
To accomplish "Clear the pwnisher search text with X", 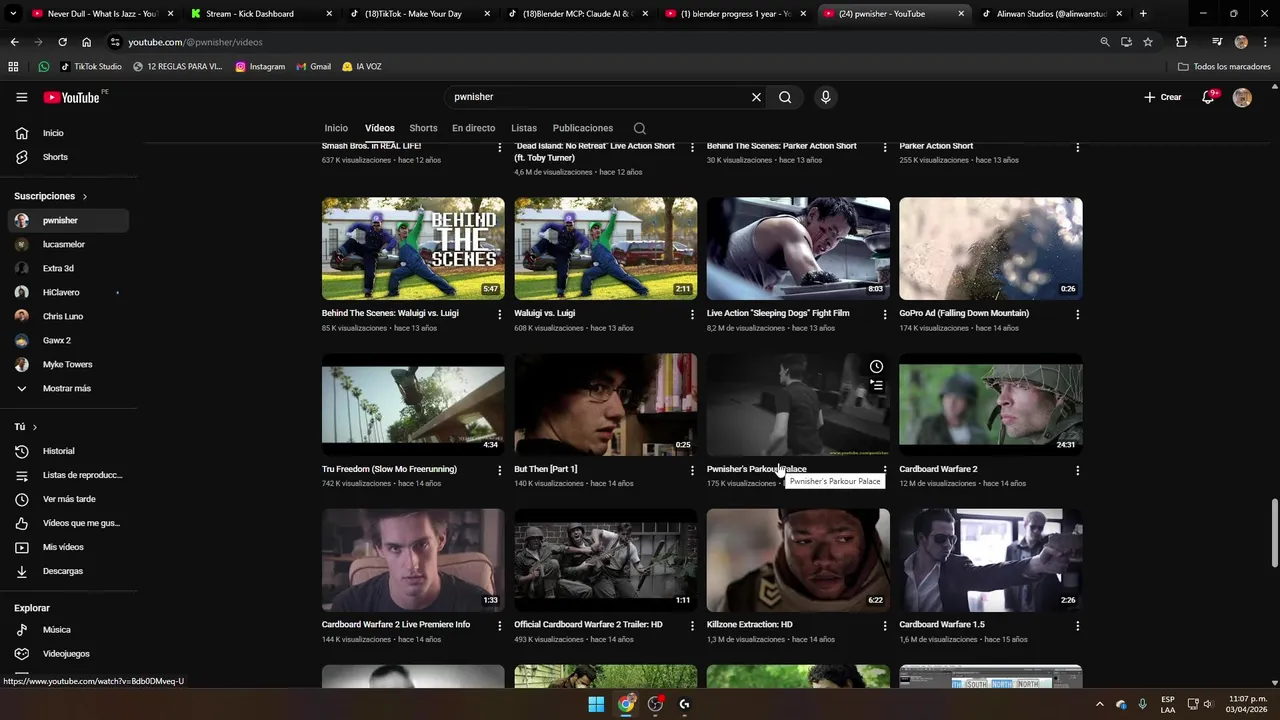I will pyautogui.click(x=756, y=97).
